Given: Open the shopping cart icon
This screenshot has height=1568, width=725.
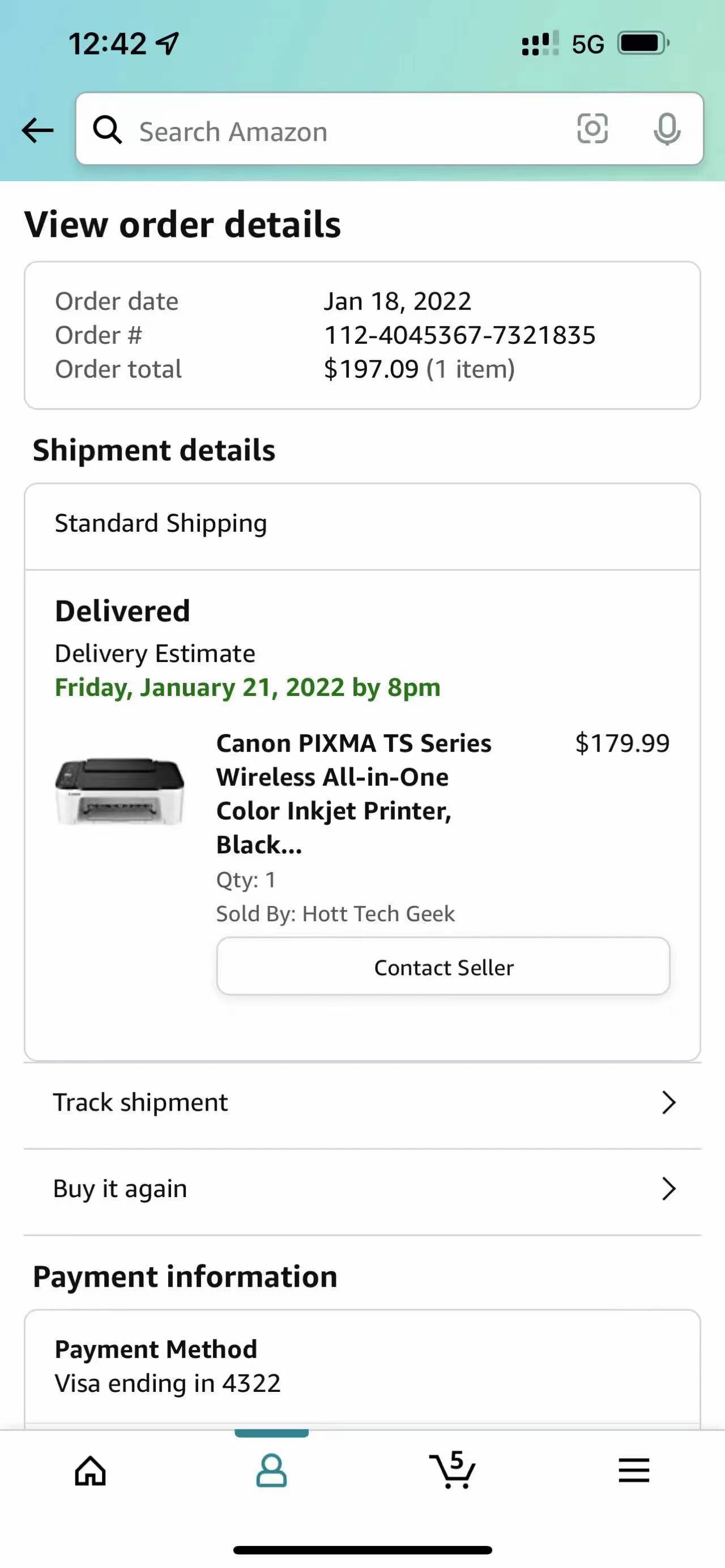Looking at the screenshot, I should point(453,1469).
